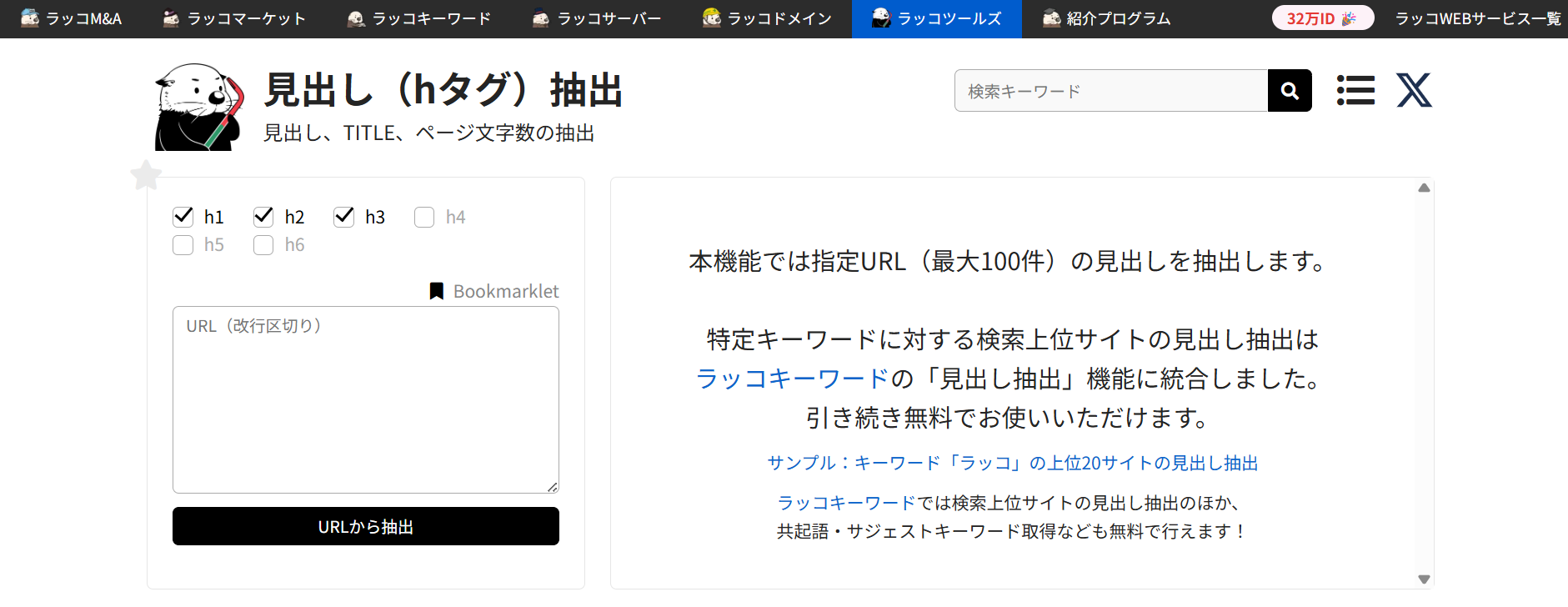
Task: Uncheck the h2 checkbox
Action: pos(263,217)
